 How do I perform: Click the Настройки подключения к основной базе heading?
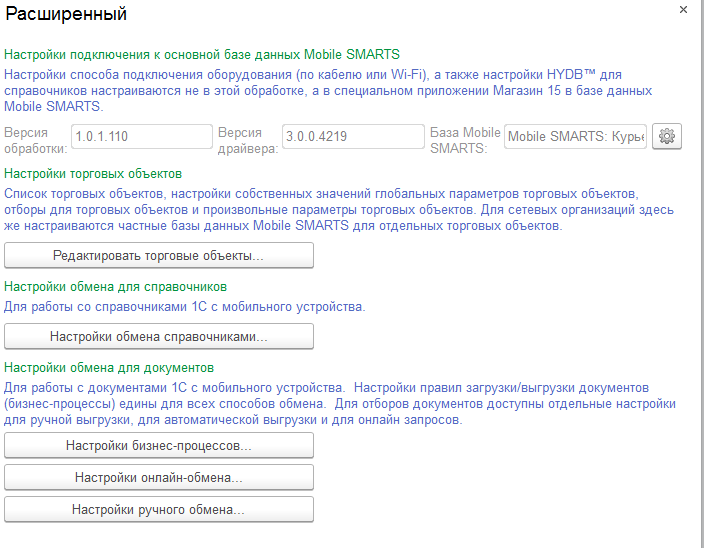[202, 55]
